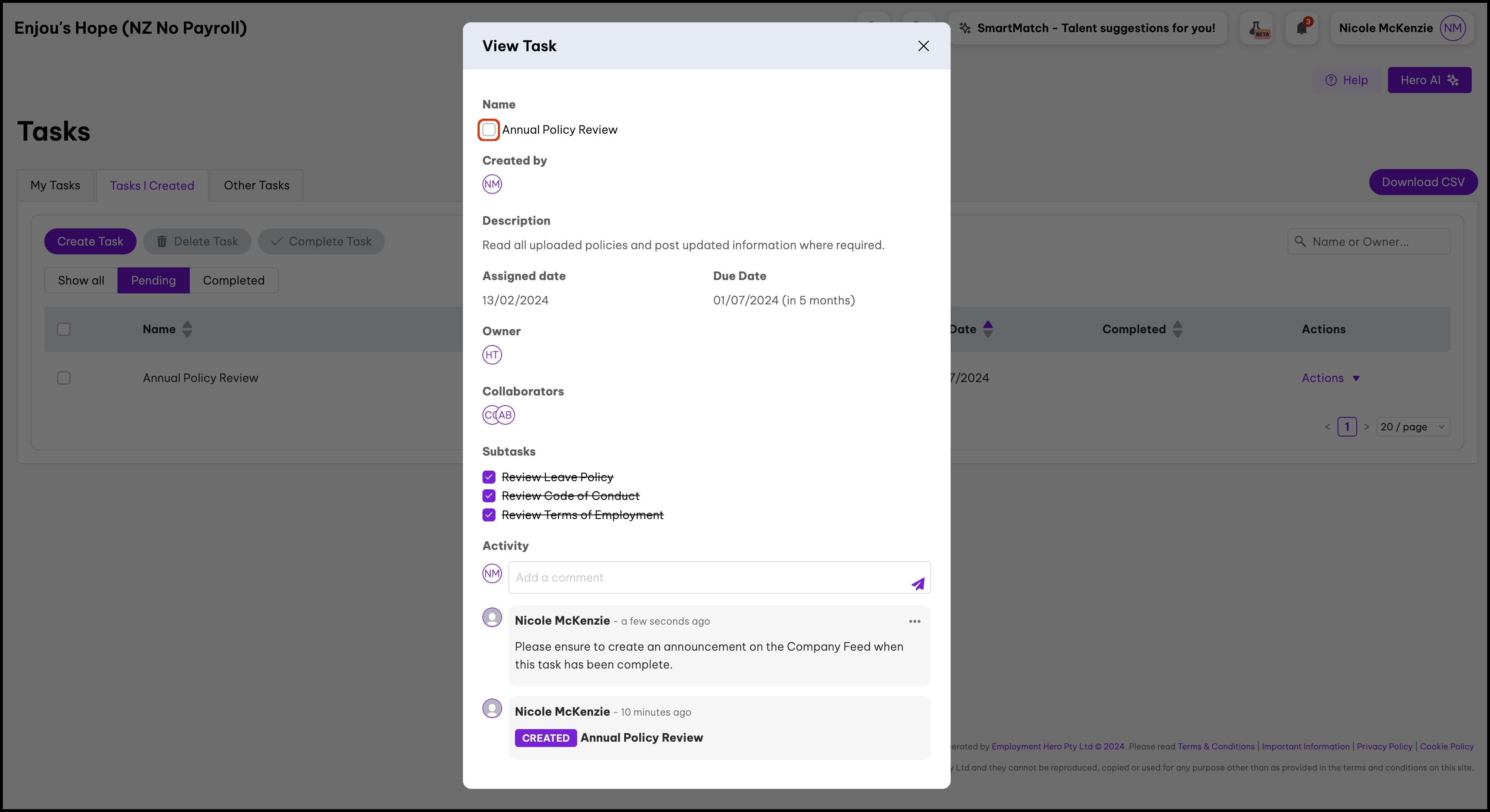Switch to the My Tasks tab
This screenshot has height=812, width=1490.
(x=56, y=186)
